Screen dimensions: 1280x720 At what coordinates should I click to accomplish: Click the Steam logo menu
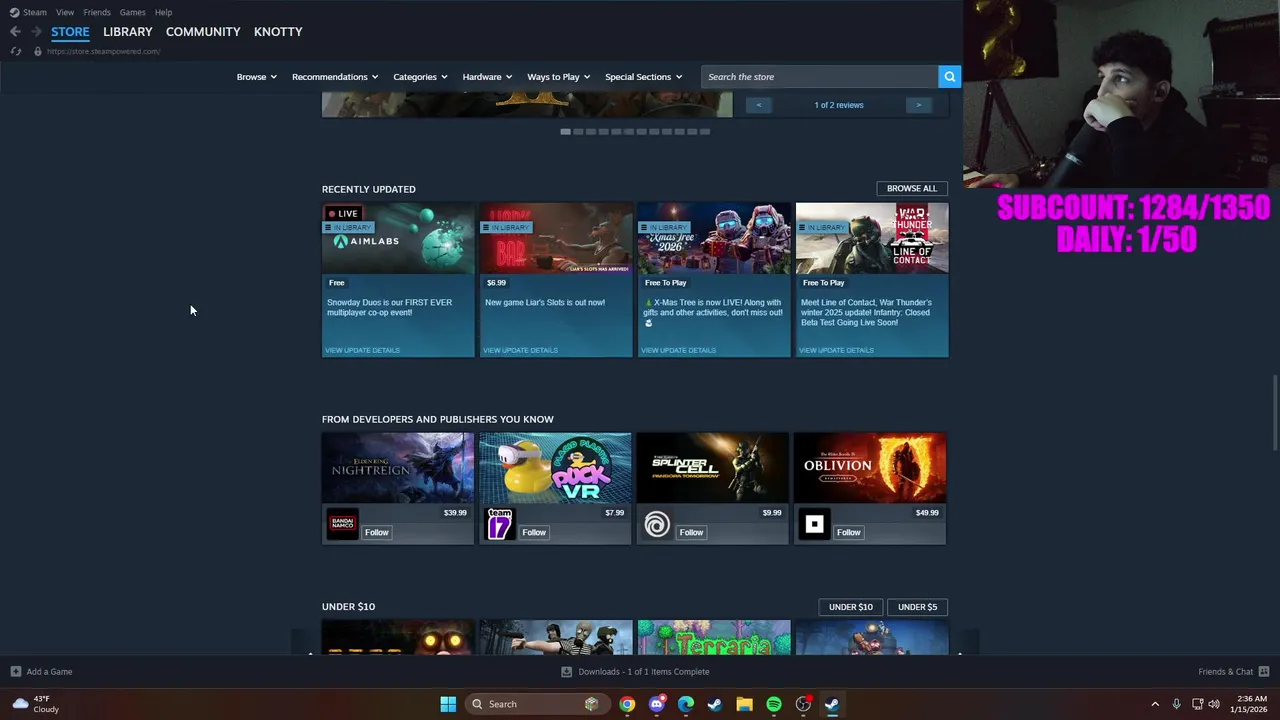[x=14, y=12]
